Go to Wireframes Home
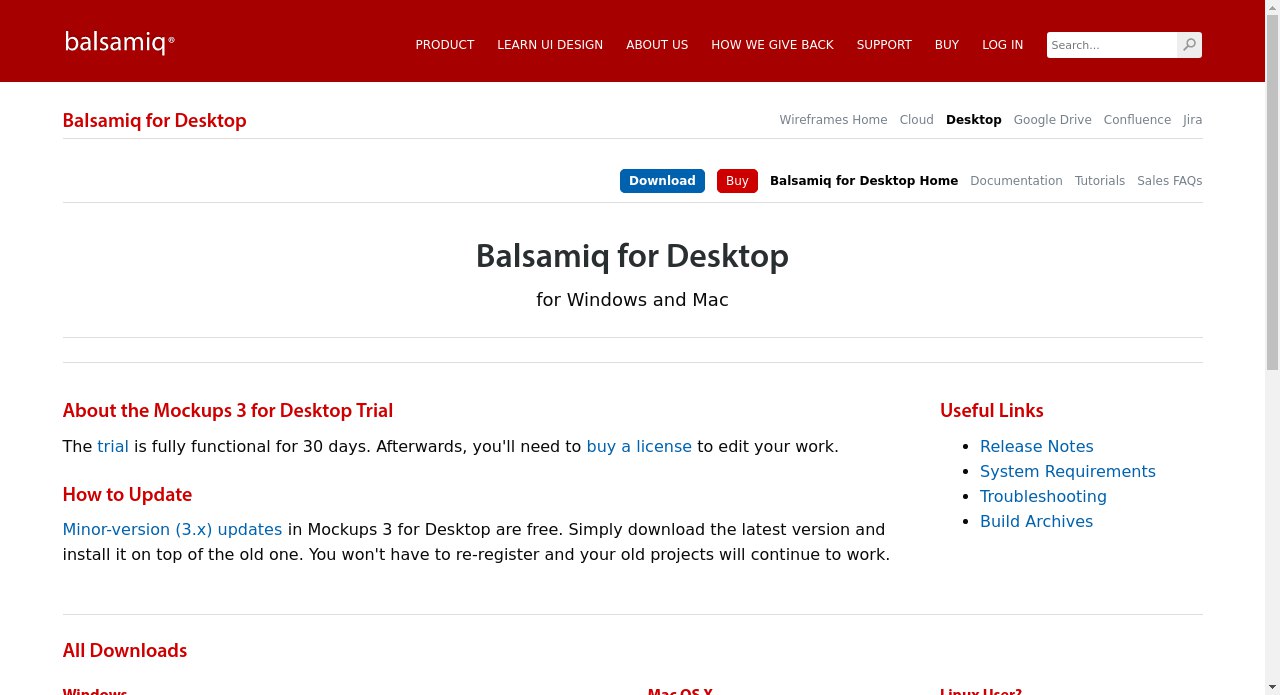Screen dimensions: 1280x695 click(x=833, y=120)
